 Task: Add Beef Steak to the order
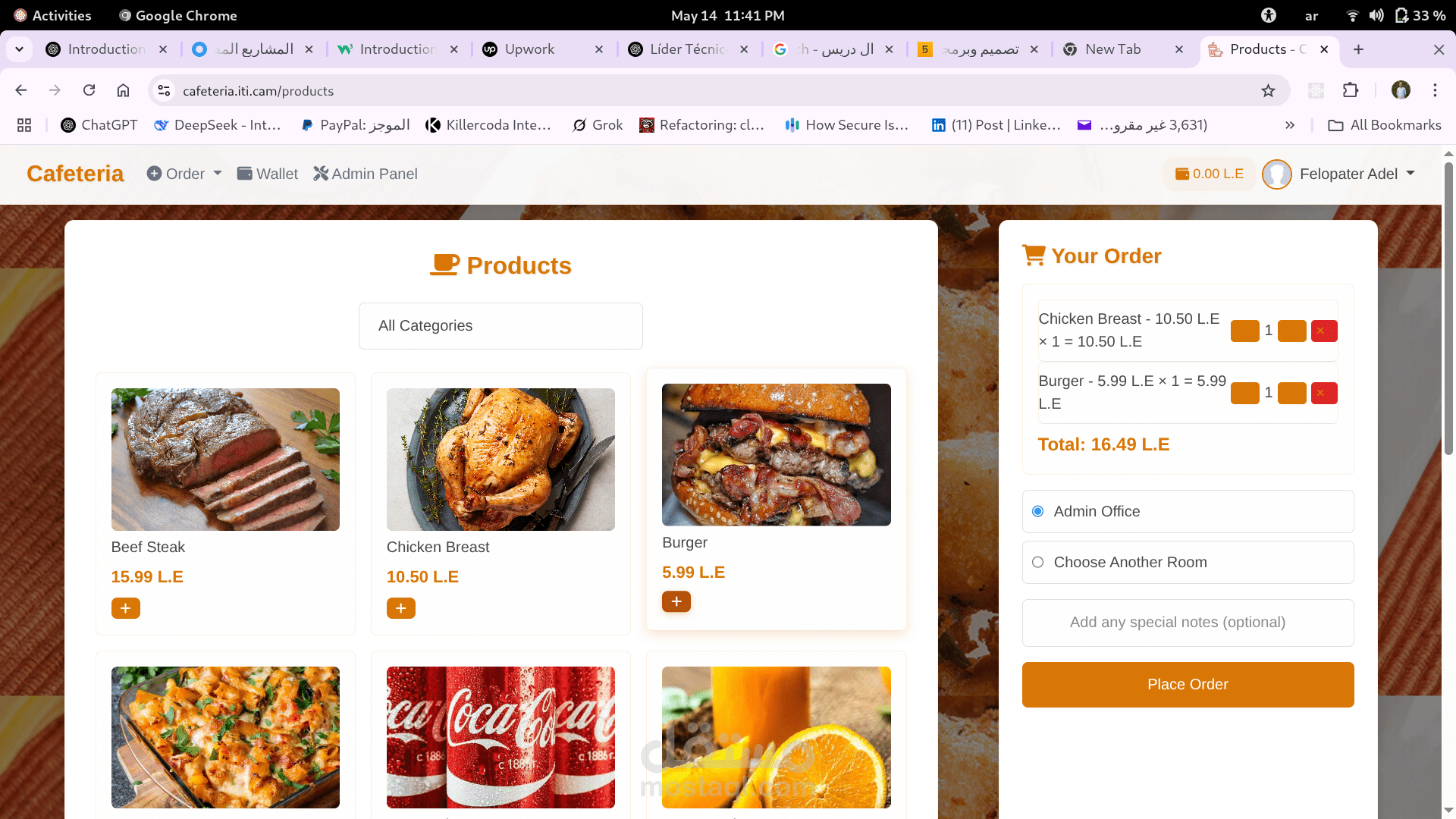click(125, 608)
